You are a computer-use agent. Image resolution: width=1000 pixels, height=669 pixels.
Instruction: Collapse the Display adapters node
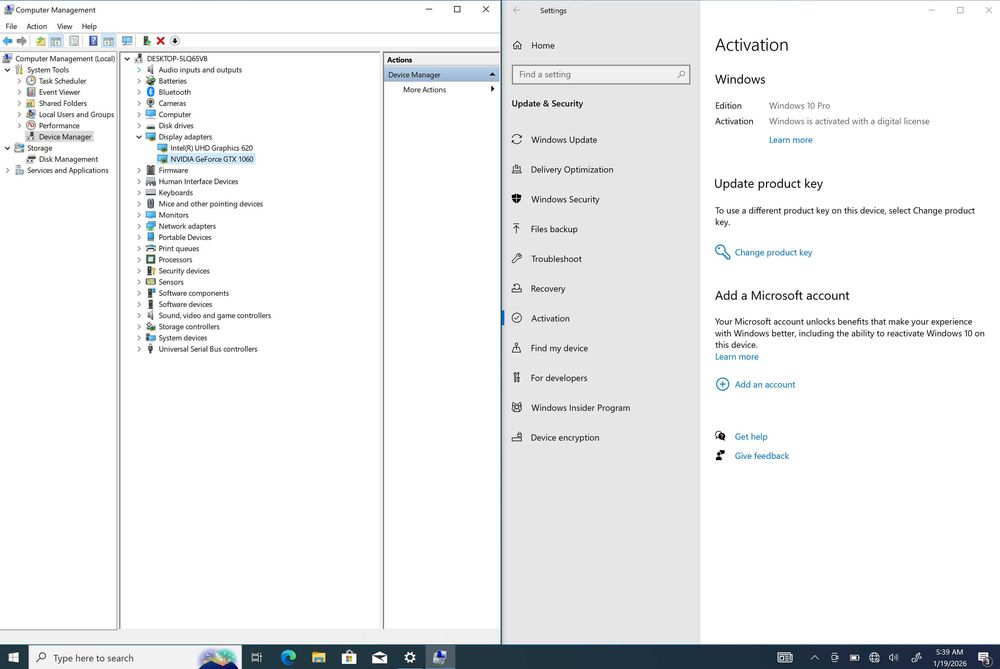coord(139,137)
